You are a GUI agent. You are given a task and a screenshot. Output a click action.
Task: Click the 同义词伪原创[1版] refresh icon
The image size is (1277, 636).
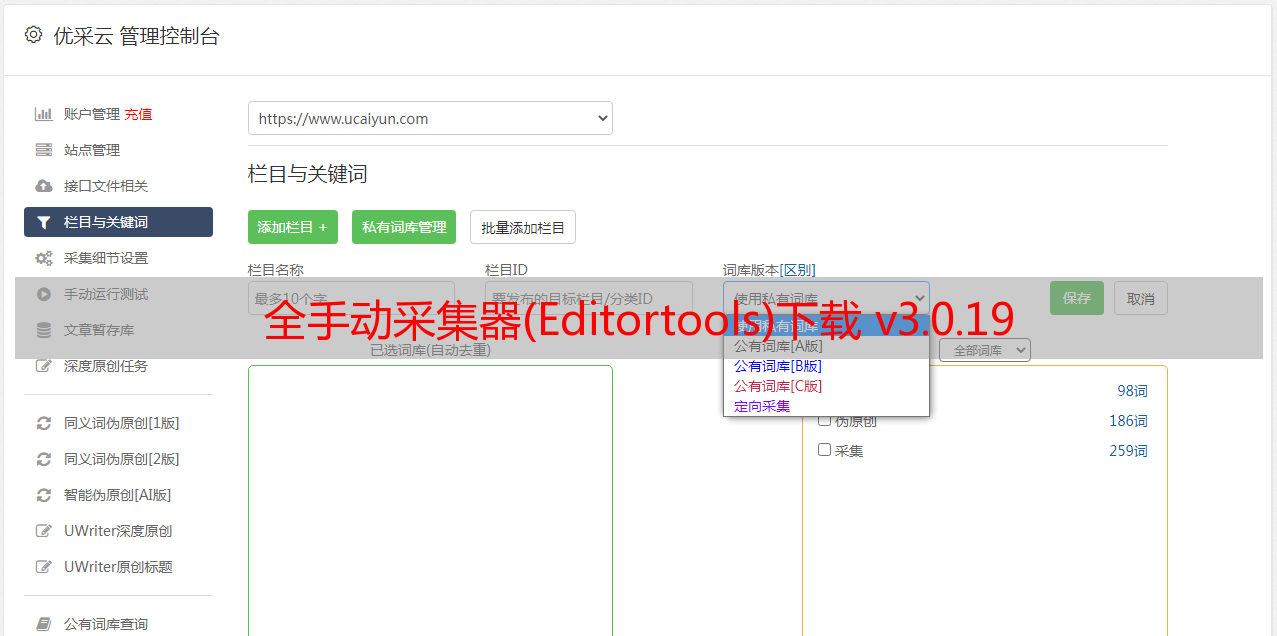tap(44, 423)
